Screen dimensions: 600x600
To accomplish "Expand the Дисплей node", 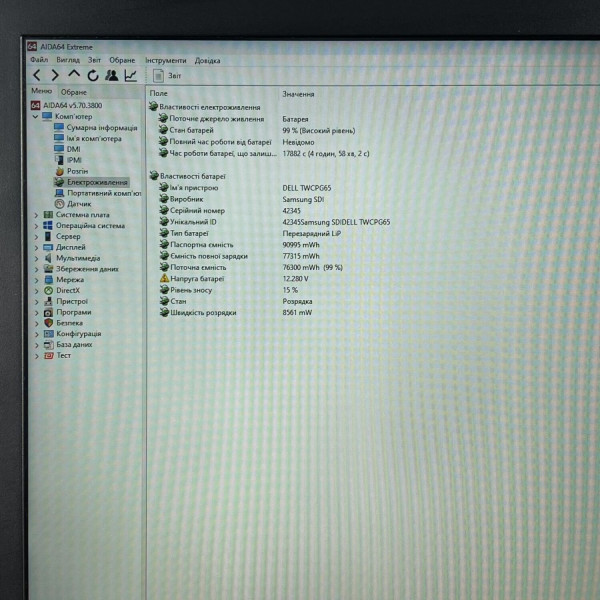I will 36,248.
